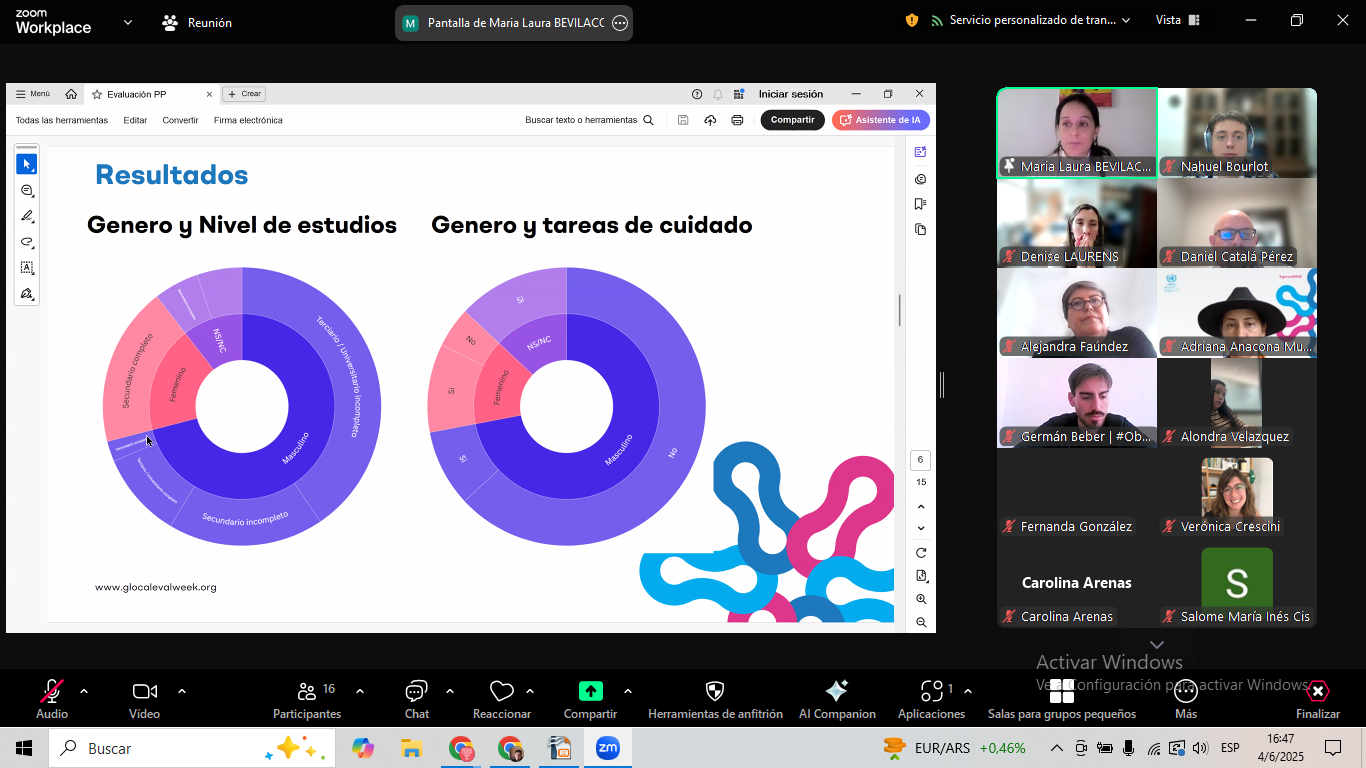Click the cloud upload icon in Acrobat
Viewport: 1366px width, 768px height.
[x=710, y=120]
